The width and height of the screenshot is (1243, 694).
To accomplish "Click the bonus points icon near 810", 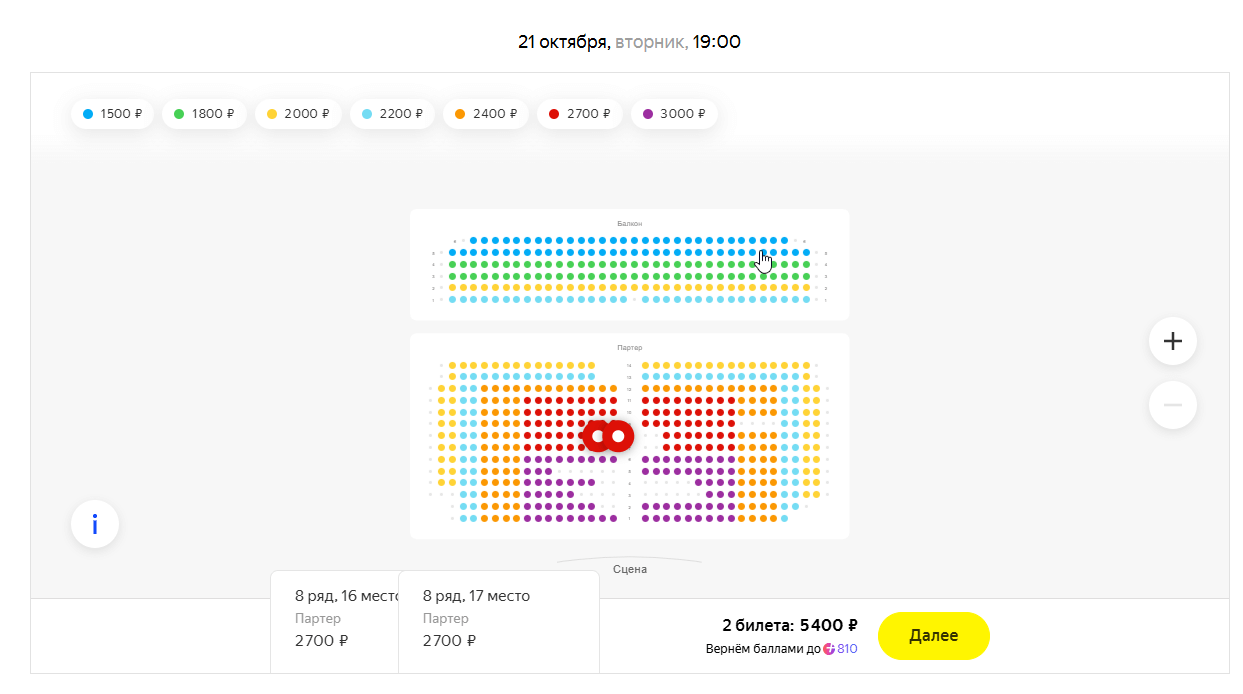I will 829,649.
